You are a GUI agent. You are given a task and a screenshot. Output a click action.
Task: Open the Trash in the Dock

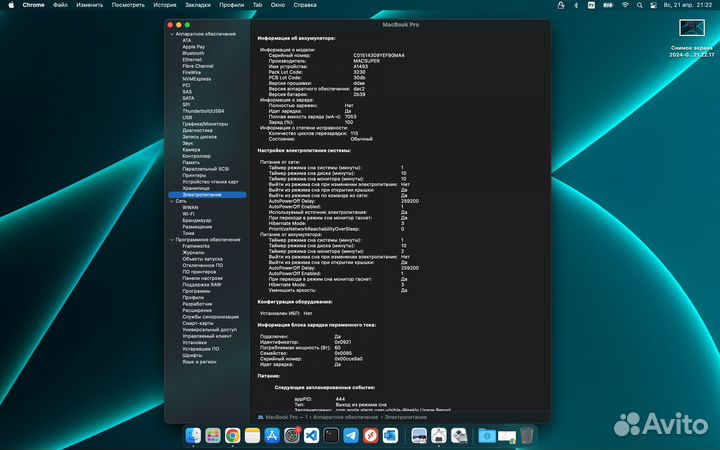pyautogui.click(x=527, y=435)
